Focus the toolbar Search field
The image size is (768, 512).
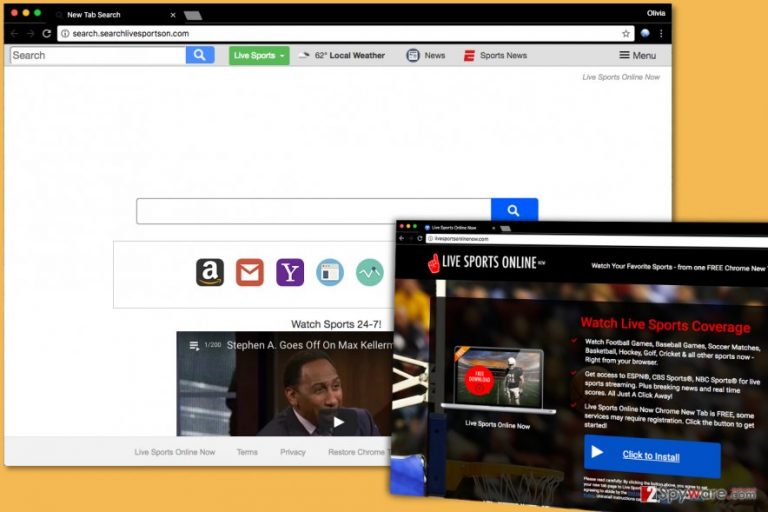[x=98, y=55]
